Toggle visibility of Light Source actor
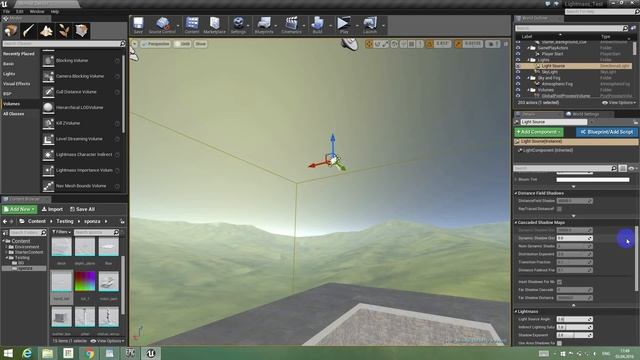 518,66
